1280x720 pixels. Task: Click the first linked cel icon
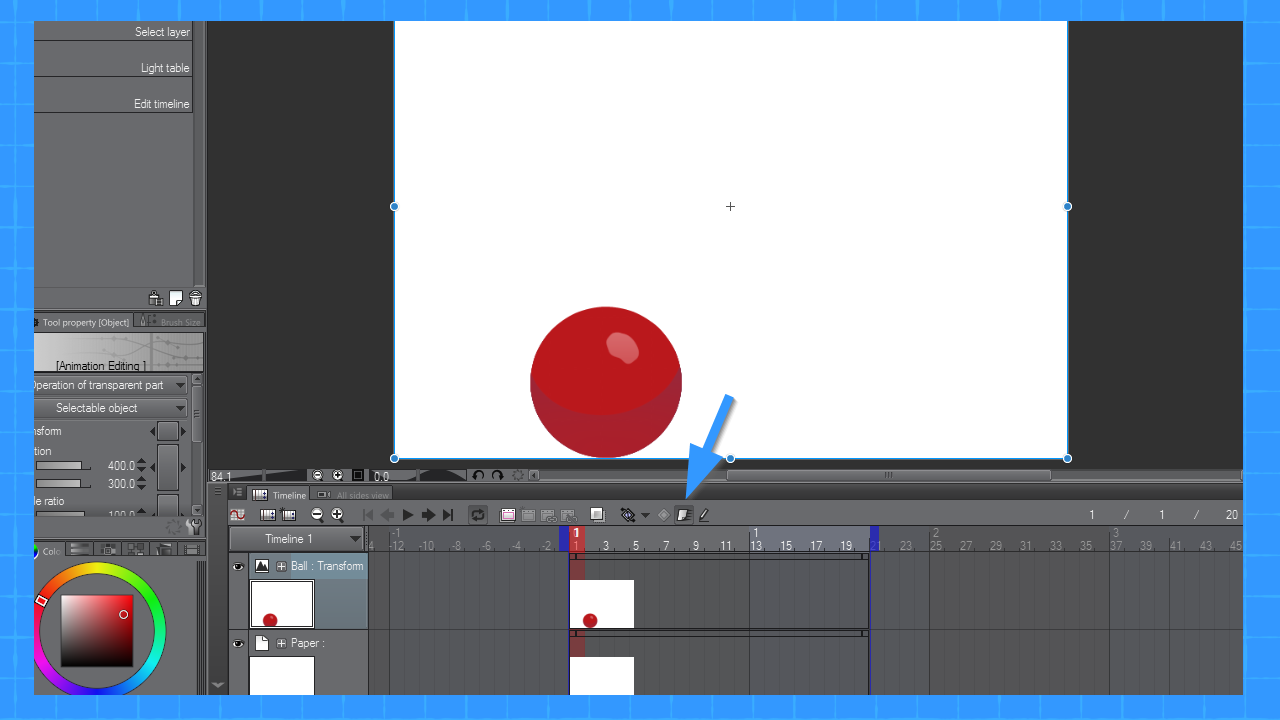point(548,515)
